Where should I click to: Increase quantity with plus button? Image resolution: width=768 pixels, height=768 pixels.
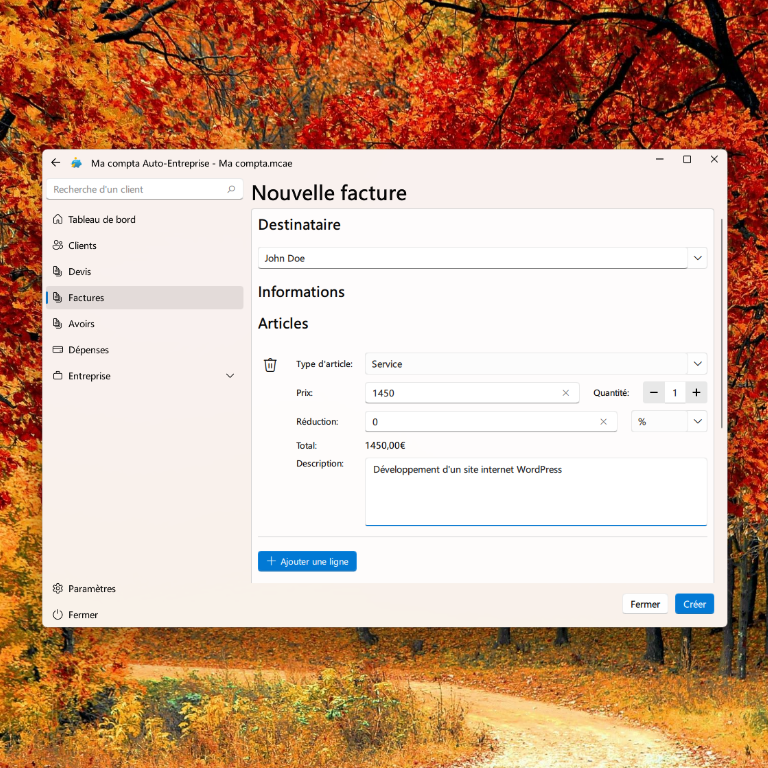click(696, 393)
